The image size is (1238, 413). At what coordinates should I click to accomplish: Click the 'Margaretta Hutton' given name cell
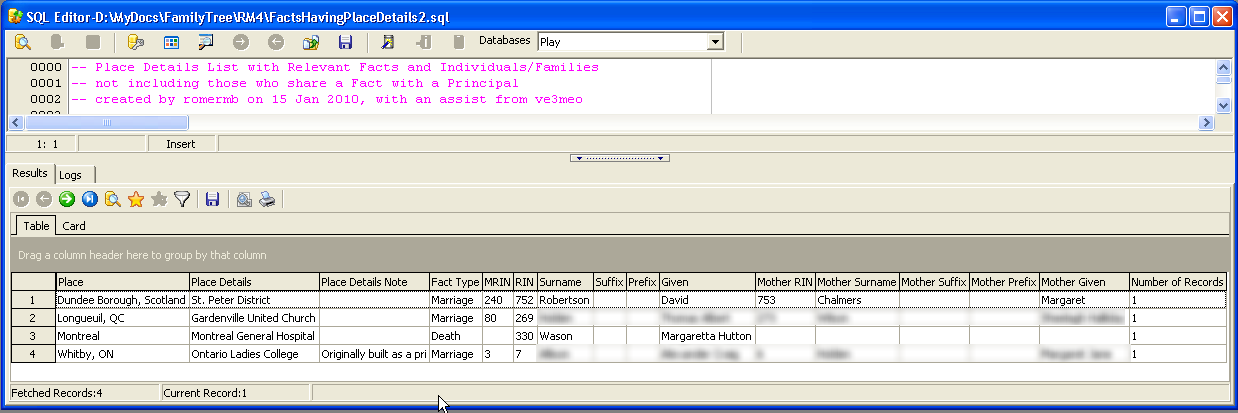coord(707,336)
